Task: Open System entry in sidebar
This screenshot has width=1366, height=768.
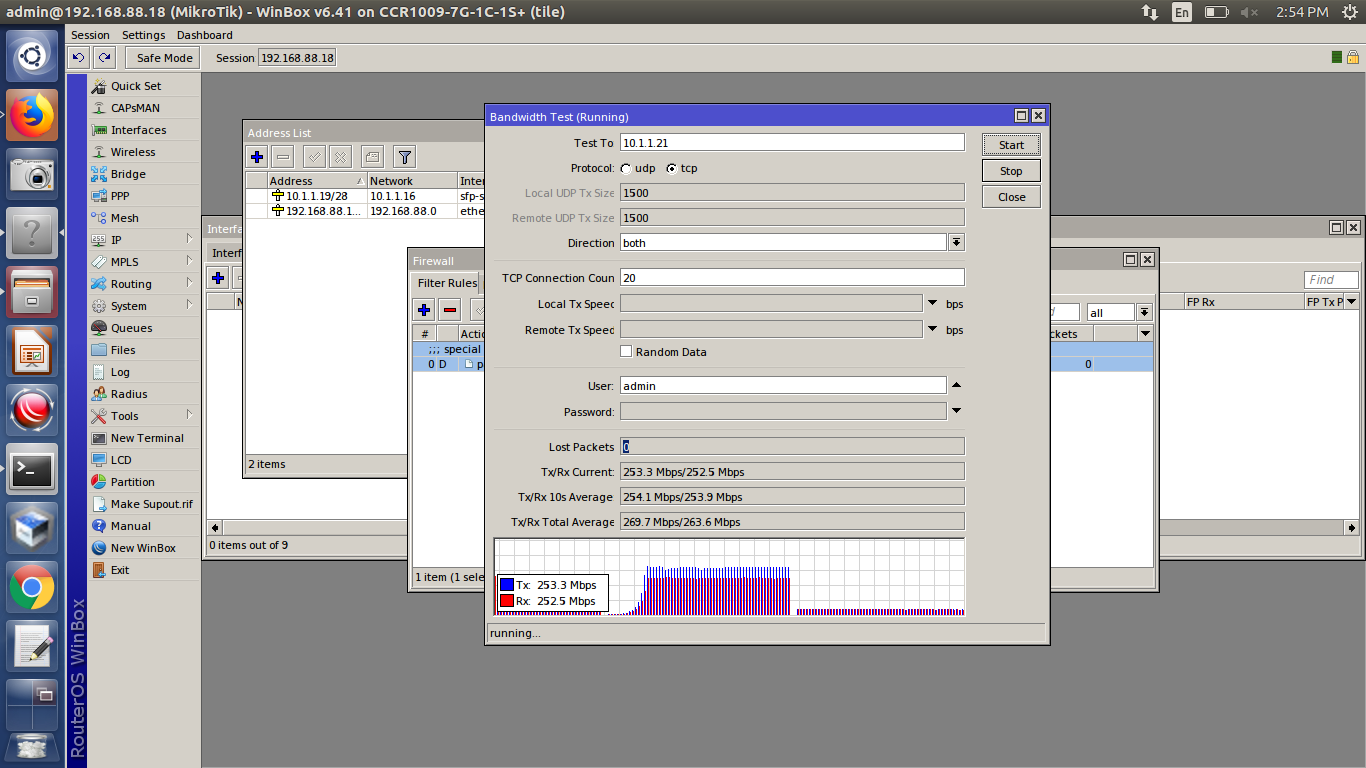Action: (x=128, y=306)
